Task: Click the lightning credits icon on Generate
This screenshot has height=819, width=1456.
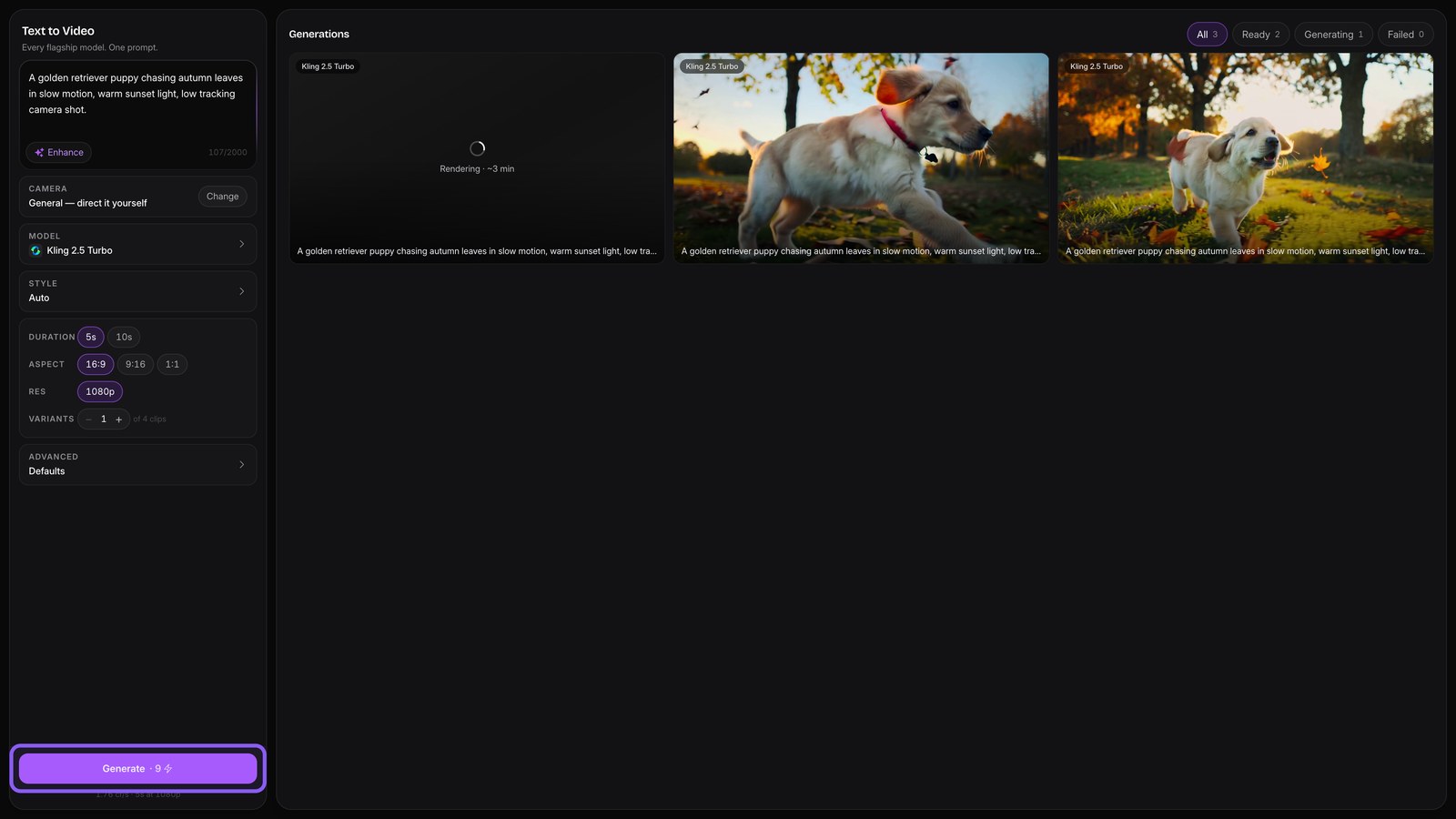Action: [168, 769]
